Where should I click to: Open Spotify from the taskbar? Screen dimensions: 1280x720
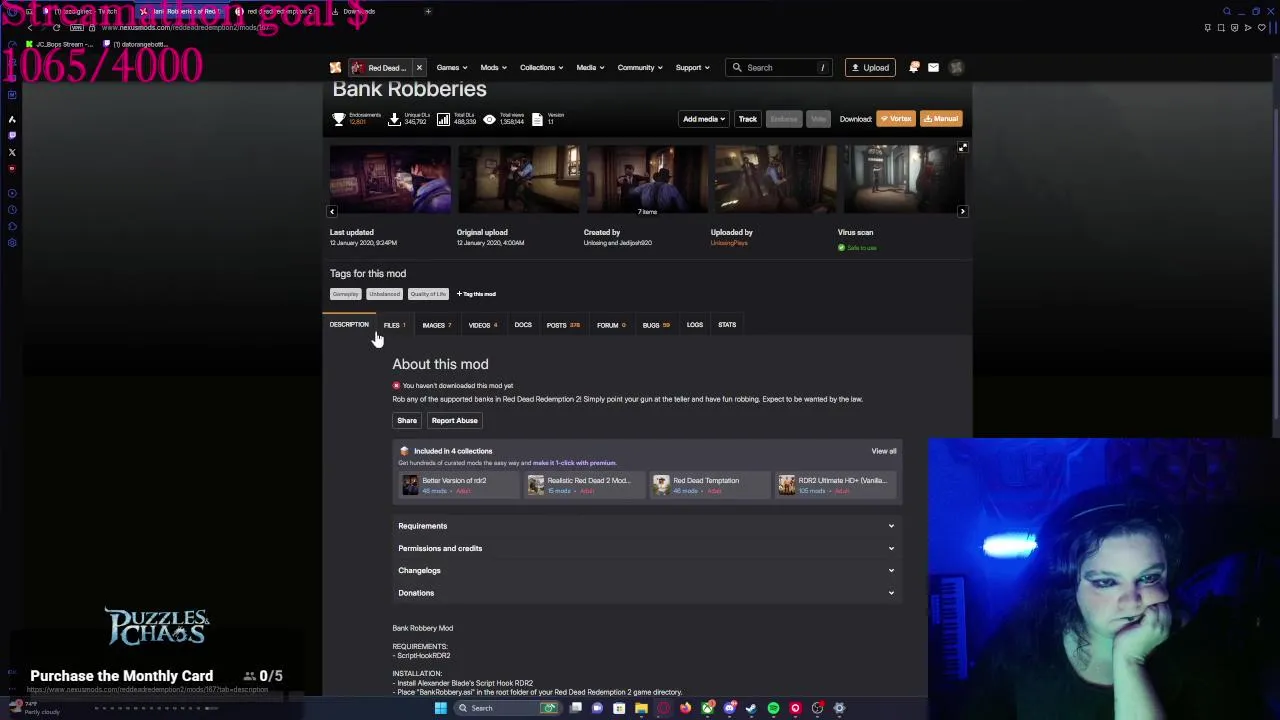coord(773,708)
